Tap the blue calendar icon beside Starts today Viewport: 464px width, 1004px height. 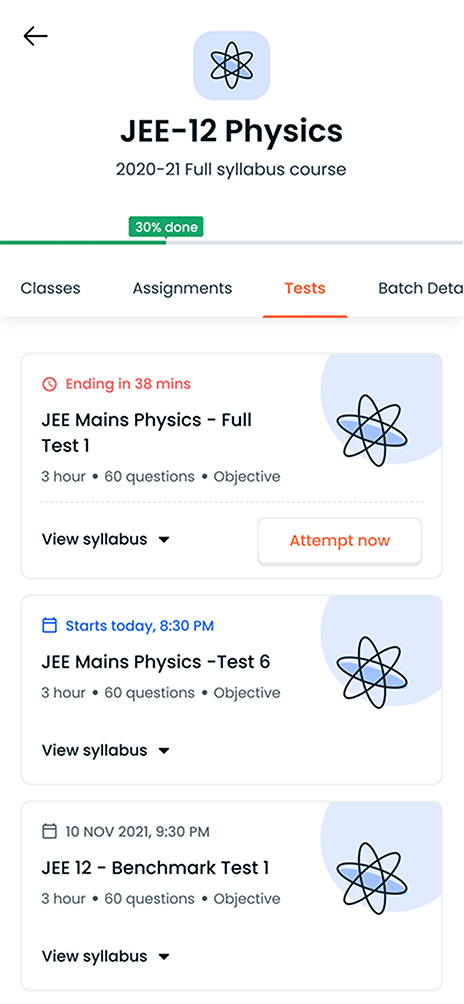49,626
